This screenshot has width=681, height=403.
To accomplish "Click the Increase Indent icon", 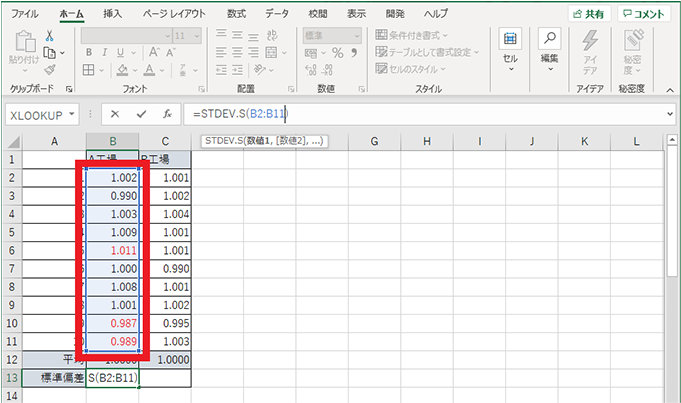I will click(x=237, y=69).
